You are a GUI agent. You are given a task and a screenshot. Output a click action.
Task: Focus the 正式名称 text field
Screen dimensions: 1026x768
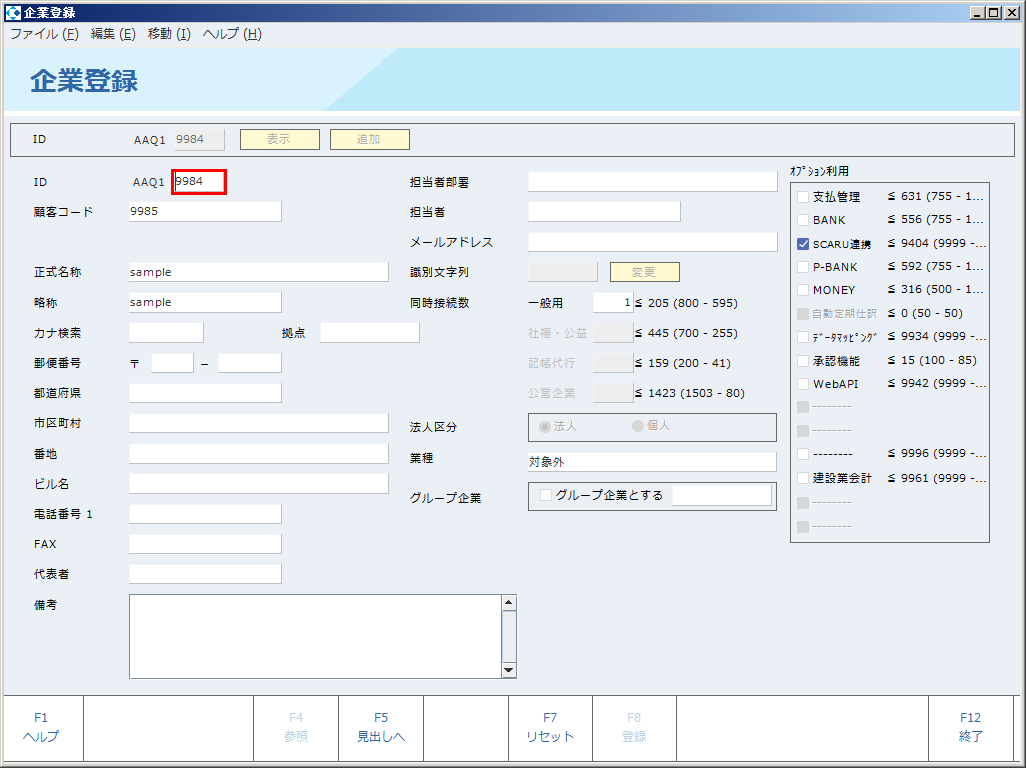click(x=258, y=272)
